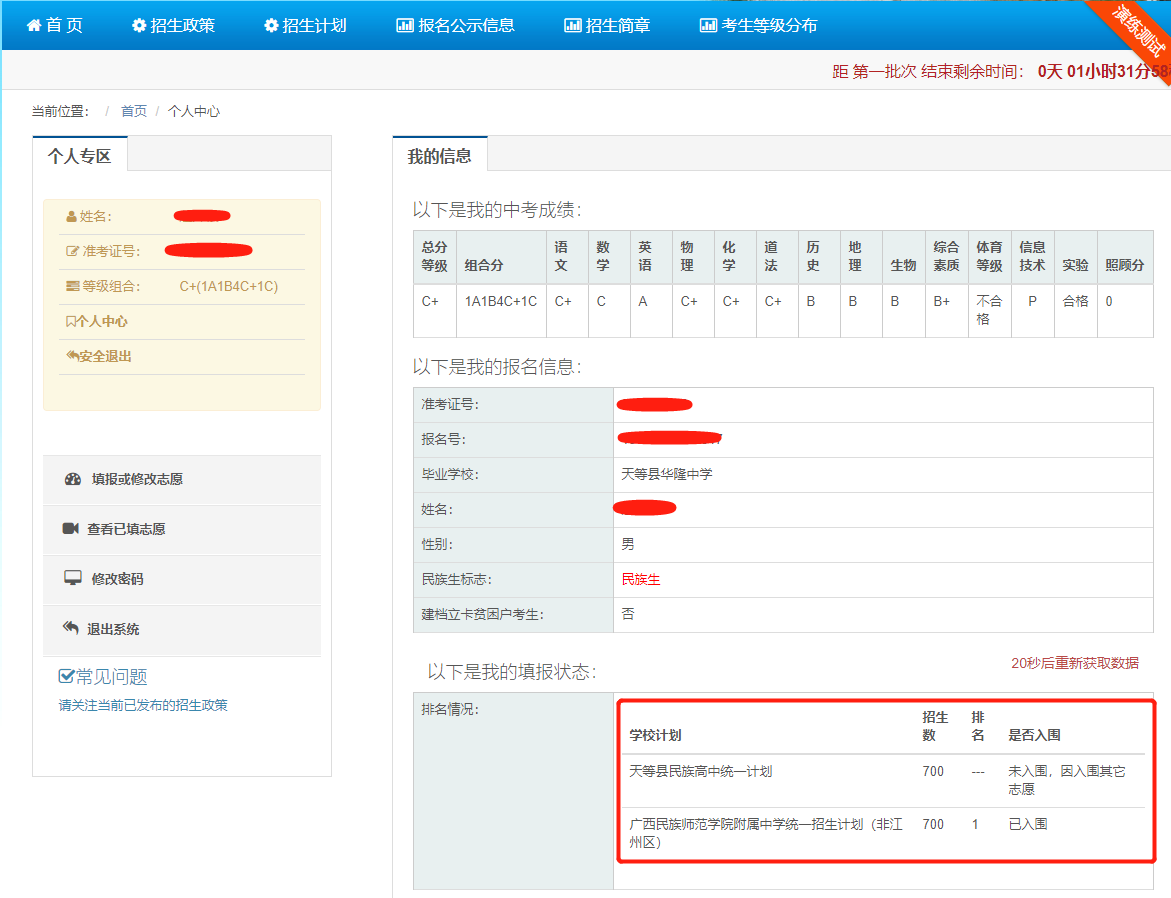
Task: Click the 请关注当前已发布的招生政策 link
Action: tap(143, 705)
